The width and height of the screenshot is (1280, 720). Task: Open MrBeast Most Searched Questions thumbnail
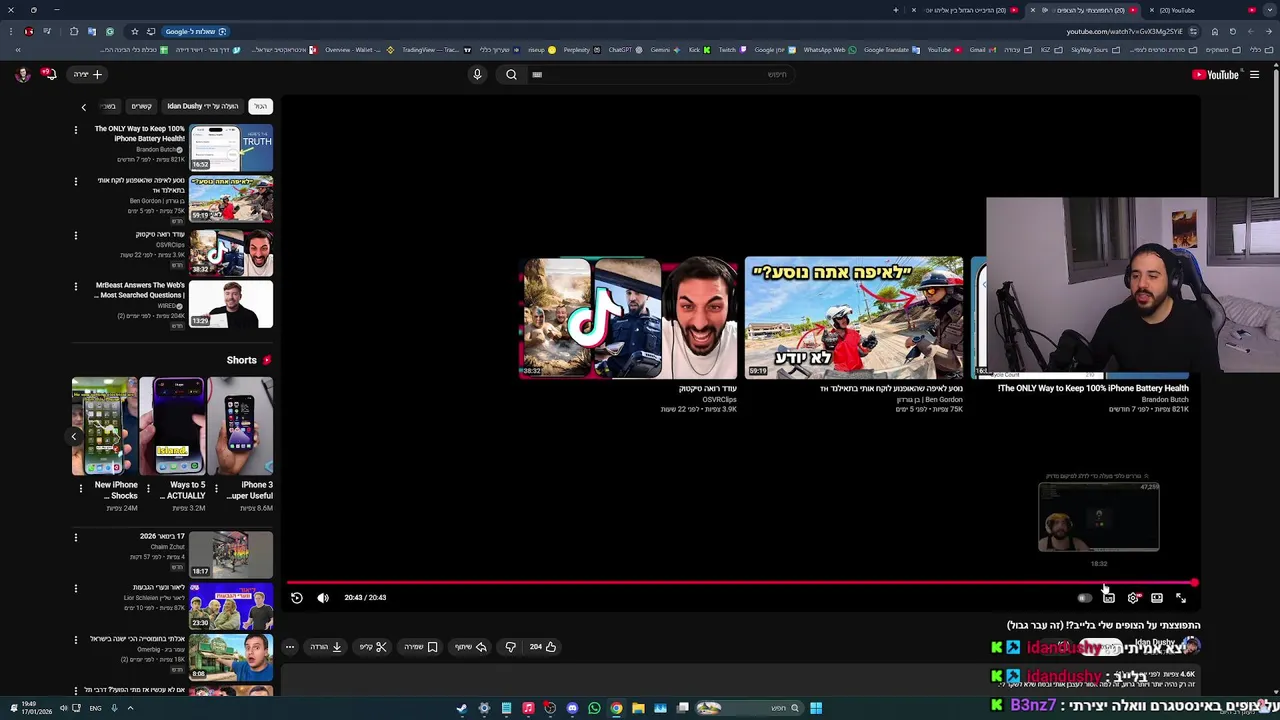(231, 304)
